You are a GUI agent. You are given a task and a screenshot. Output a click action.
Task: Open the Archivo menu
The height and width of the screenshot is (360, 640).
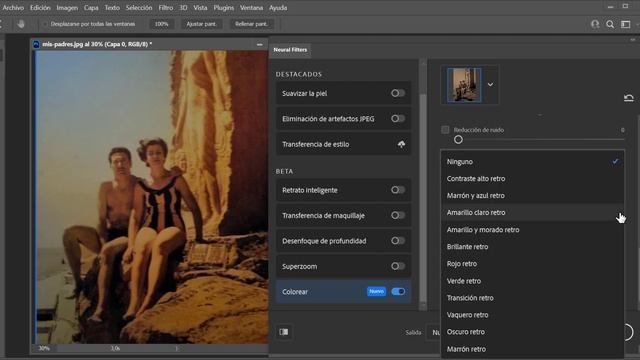[x=13, y=8]
